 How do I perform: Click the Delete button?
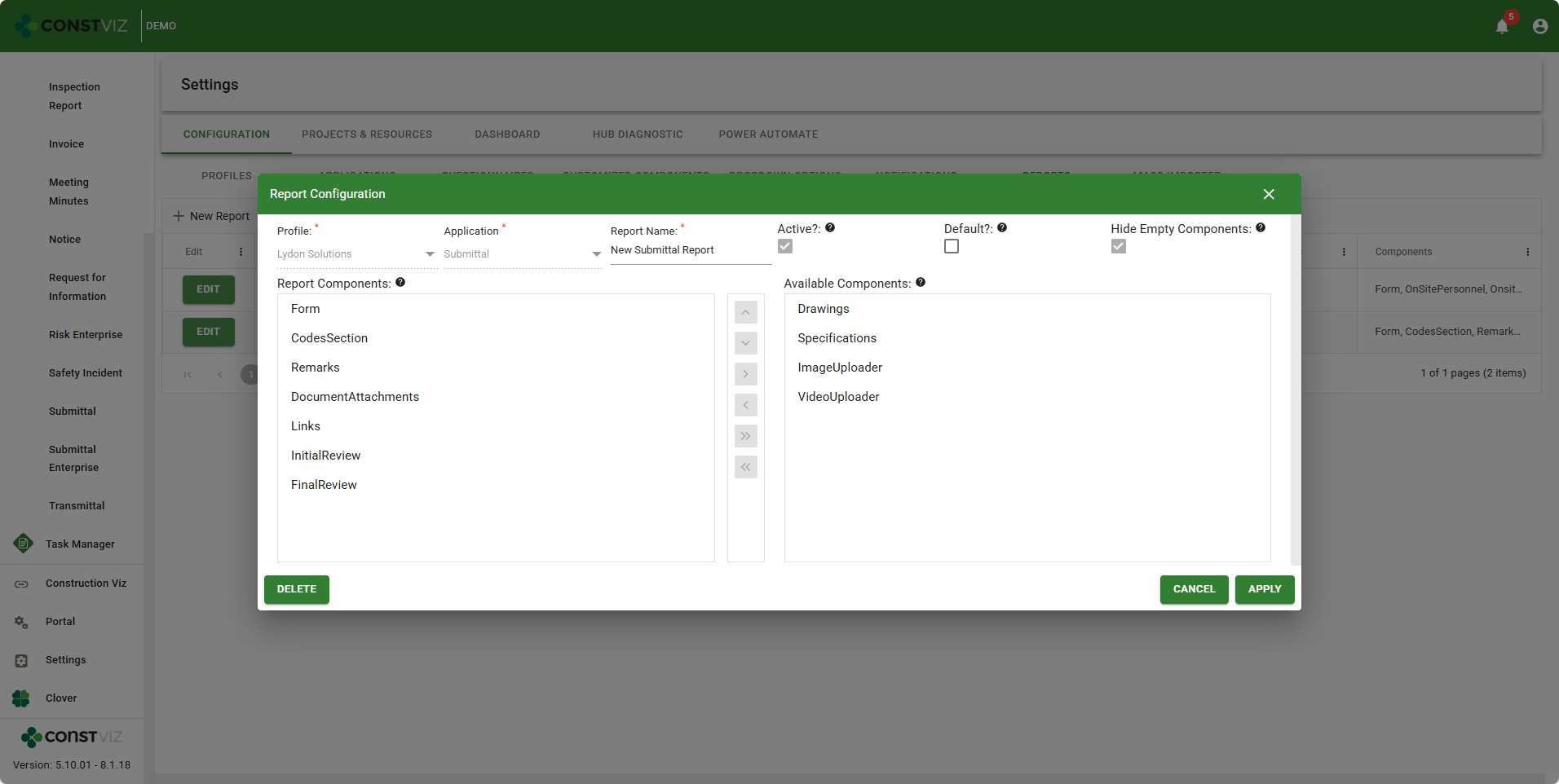coord(297,589)
